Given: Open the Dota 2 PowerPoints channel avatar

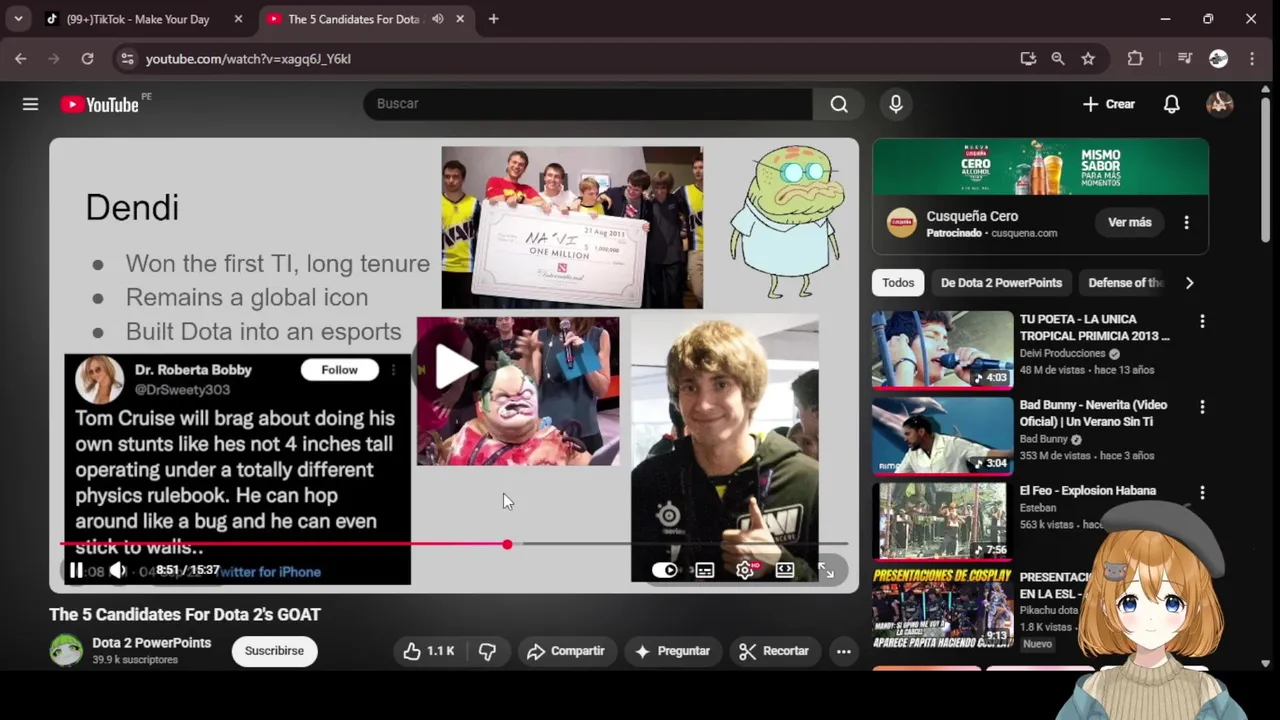Looking at the screenshot, I should (x=66, y=650).
